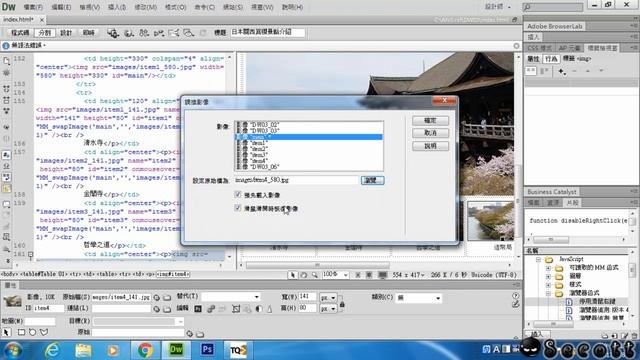The width and height of the screenshot is (640, 360).
Task: Open the Help menu
Action: [292, 7]
